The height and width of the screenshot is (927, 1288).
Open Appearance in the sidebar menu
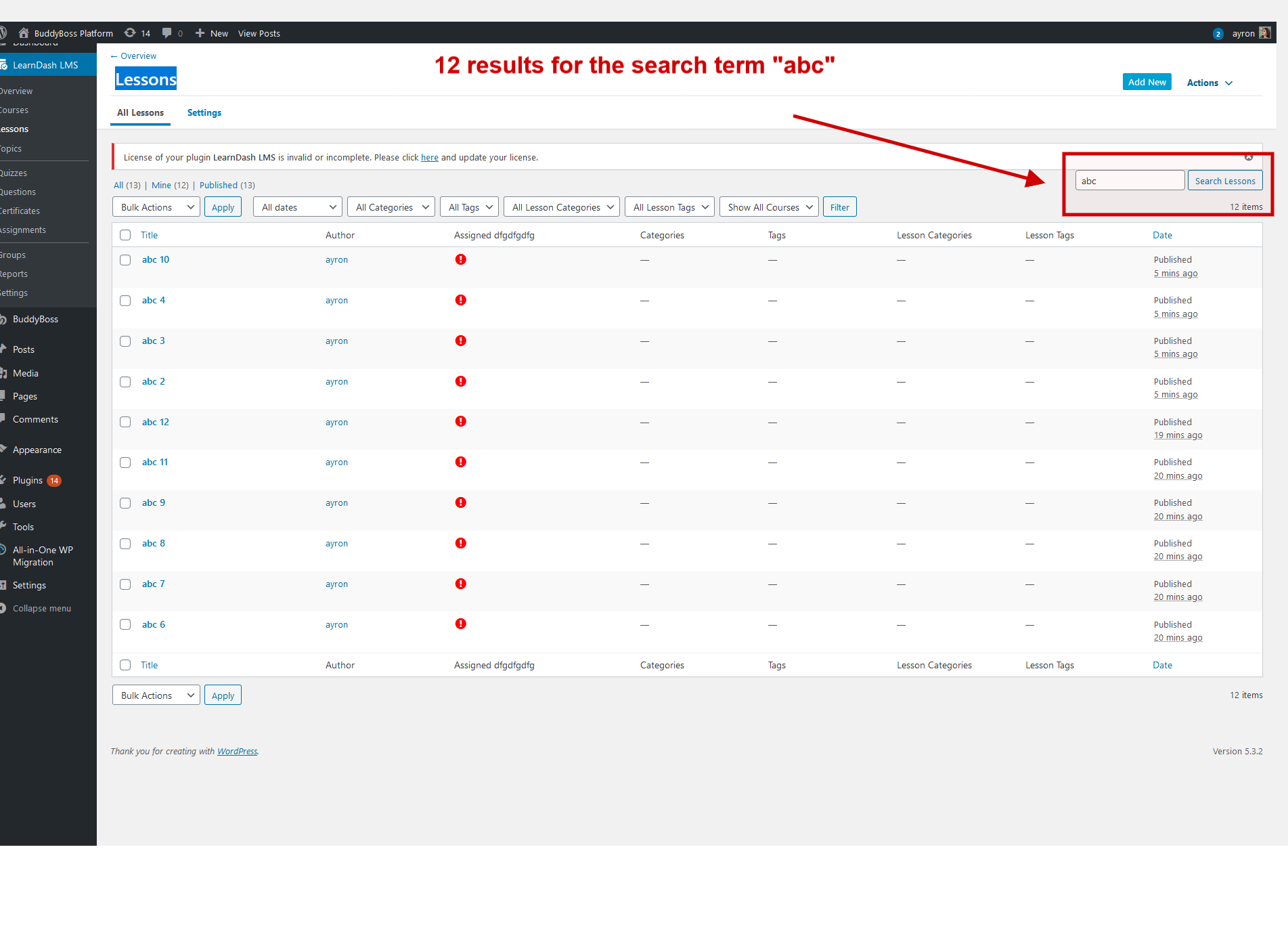point(37,450)
